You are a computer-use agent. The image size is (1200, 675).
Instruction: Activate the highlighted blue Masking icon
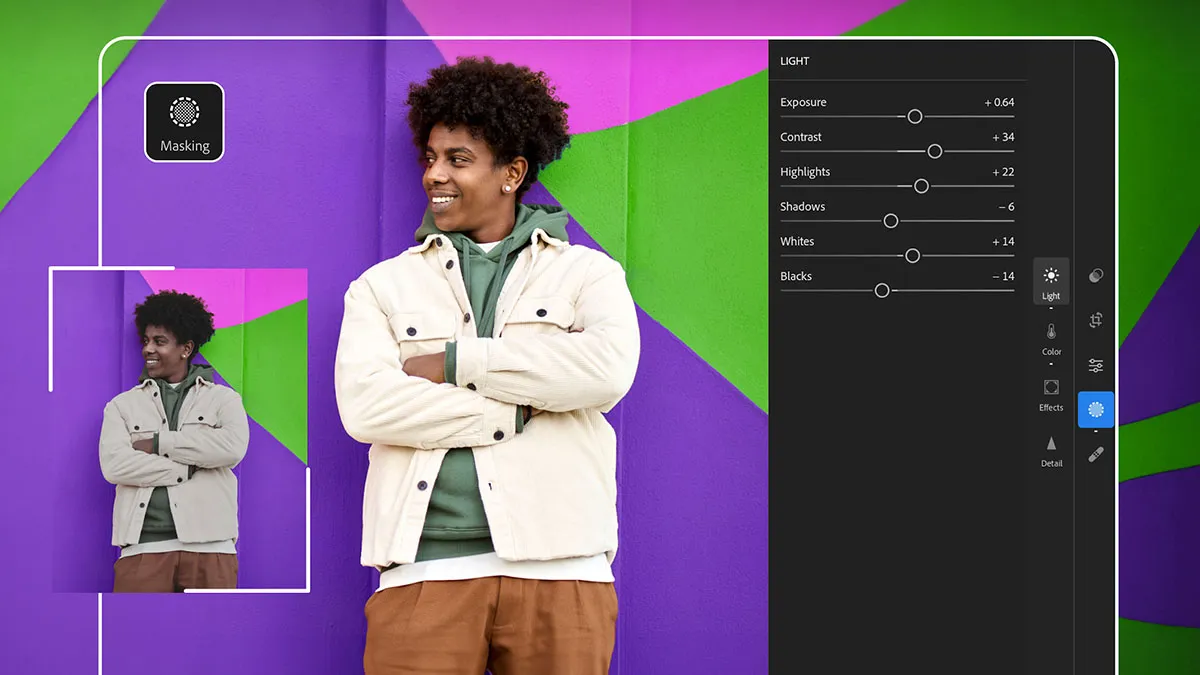coord(1096,410)
